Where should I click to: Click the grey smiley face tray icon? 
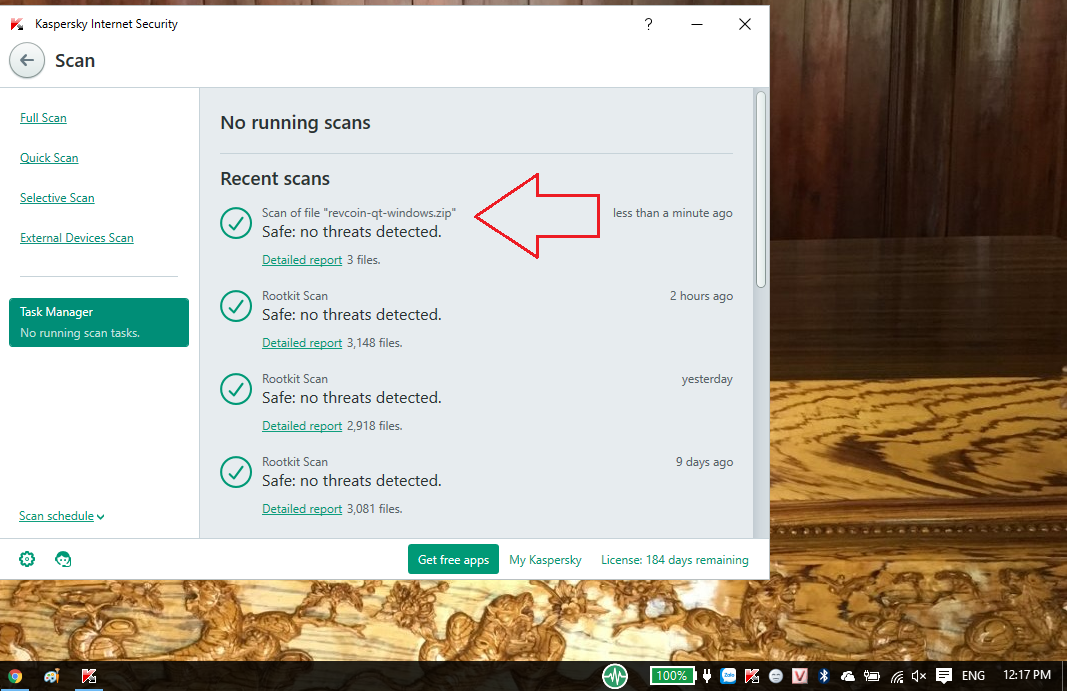pyautogui.click(x=776, y=676)
